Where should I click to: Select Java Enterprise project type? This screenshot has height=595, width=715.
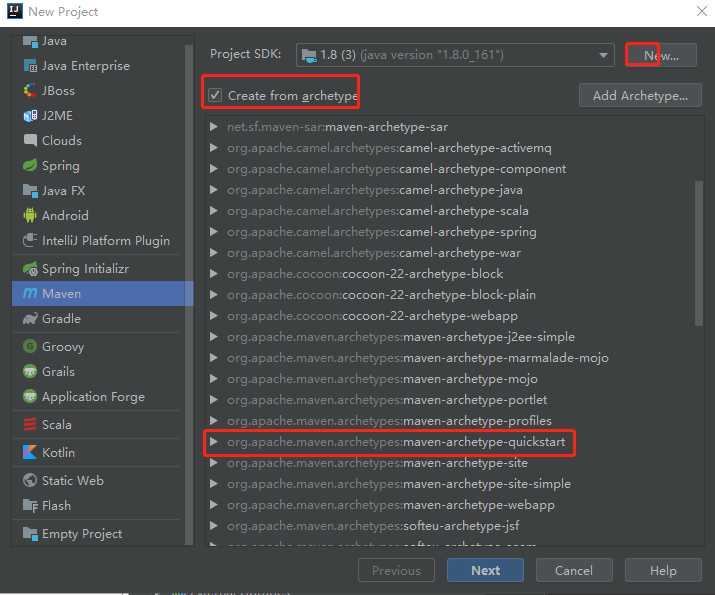click(103, 66)
